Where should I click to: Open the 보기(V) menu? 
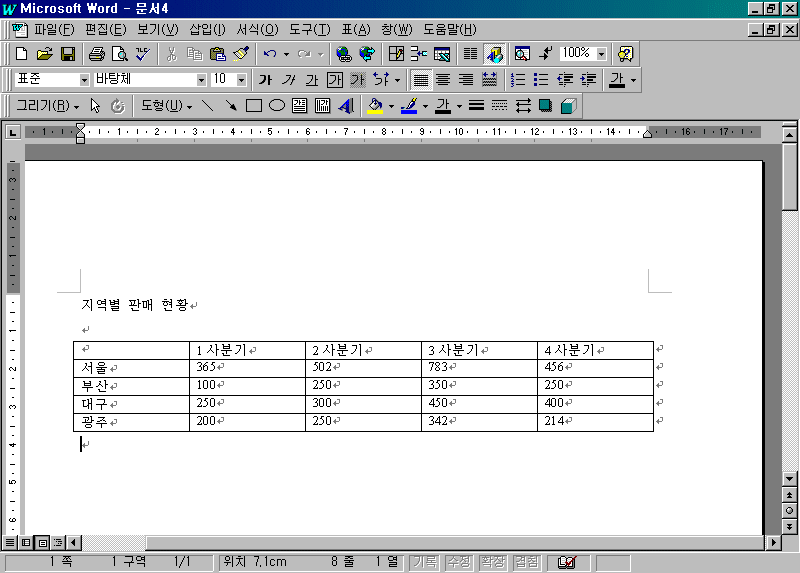click(158, 30)
